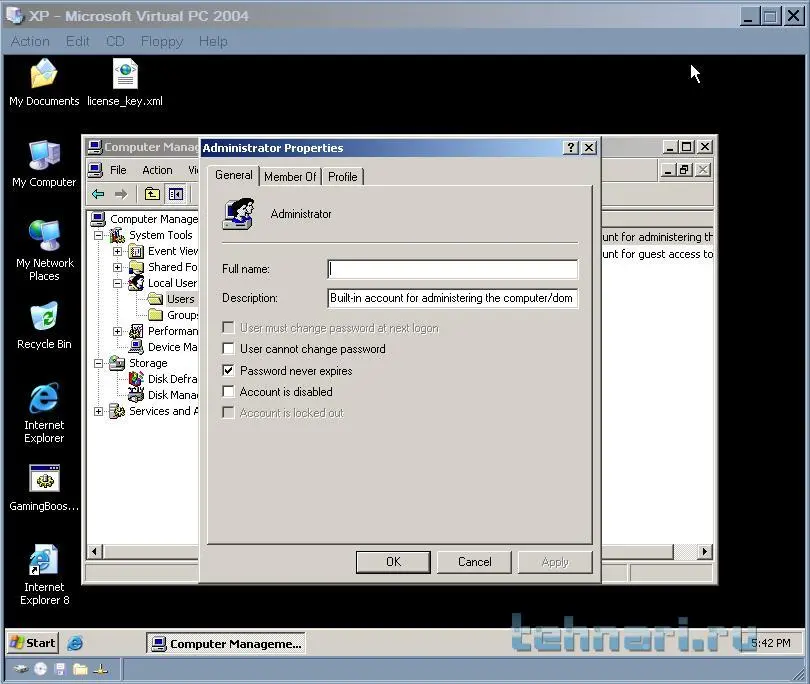Image resolution: width=810 pixels, height=684 pixels.
Task: Click the Groups folder icon in tree
Action: [x=155, y=315]
